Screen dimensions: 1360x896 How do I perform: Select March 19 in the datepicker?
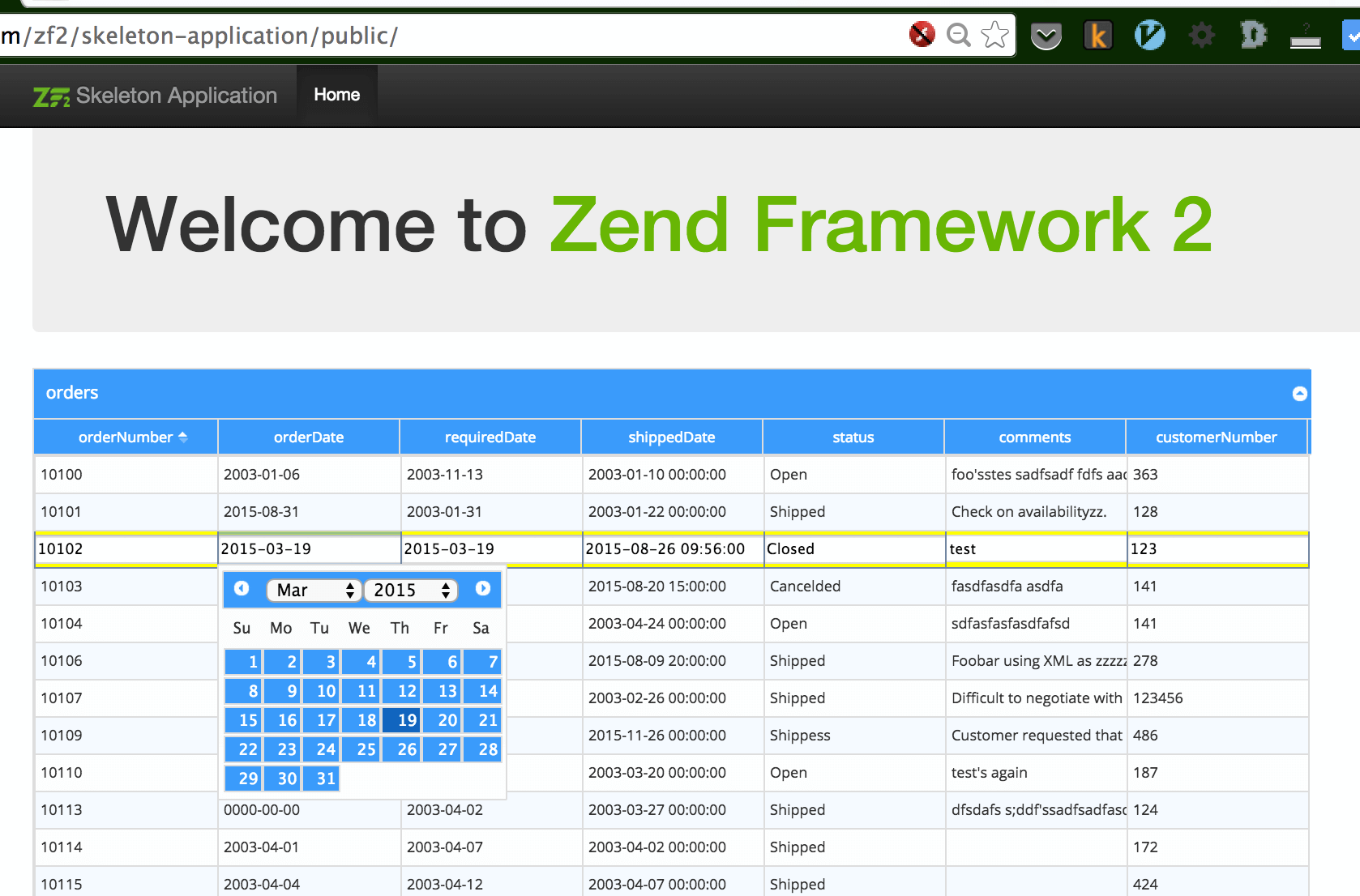point(401,719)
